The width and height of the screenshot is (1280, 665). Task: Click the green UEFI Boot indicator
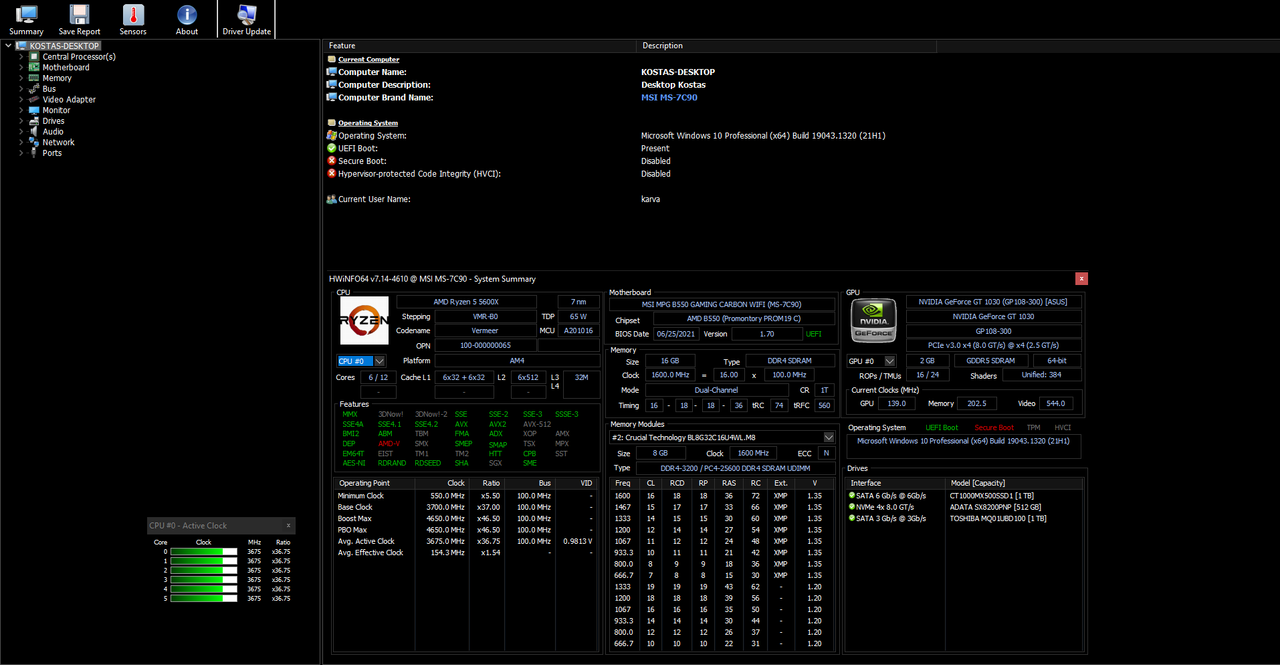(942, 427)
